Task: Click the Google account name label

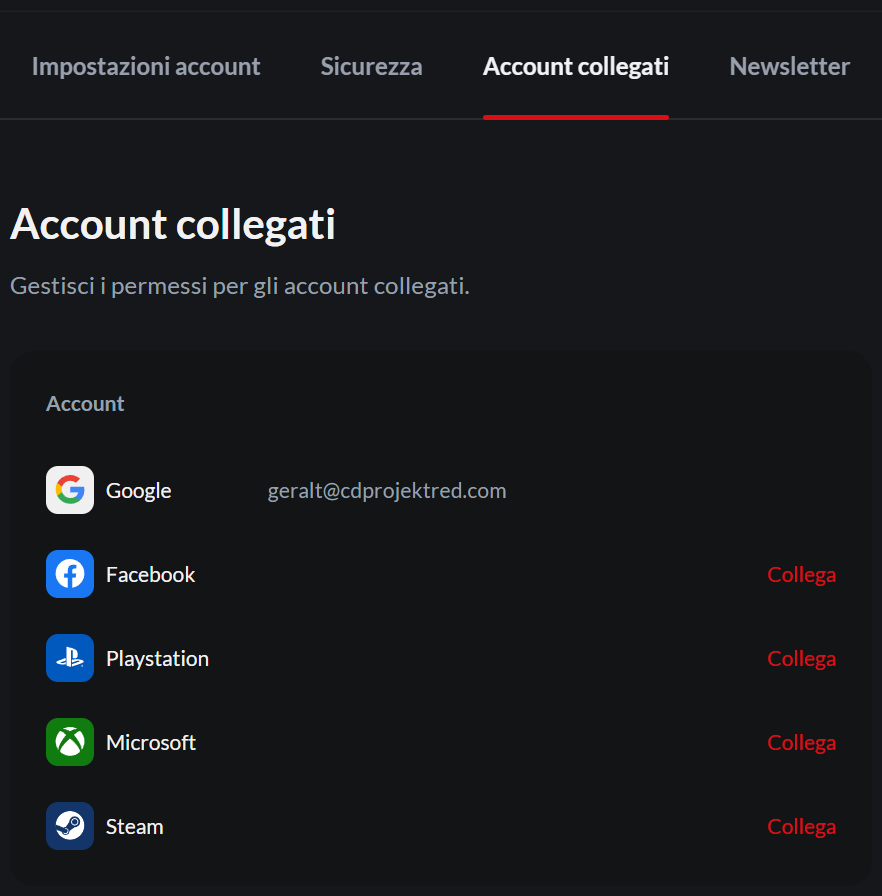Action: (139, 491)
